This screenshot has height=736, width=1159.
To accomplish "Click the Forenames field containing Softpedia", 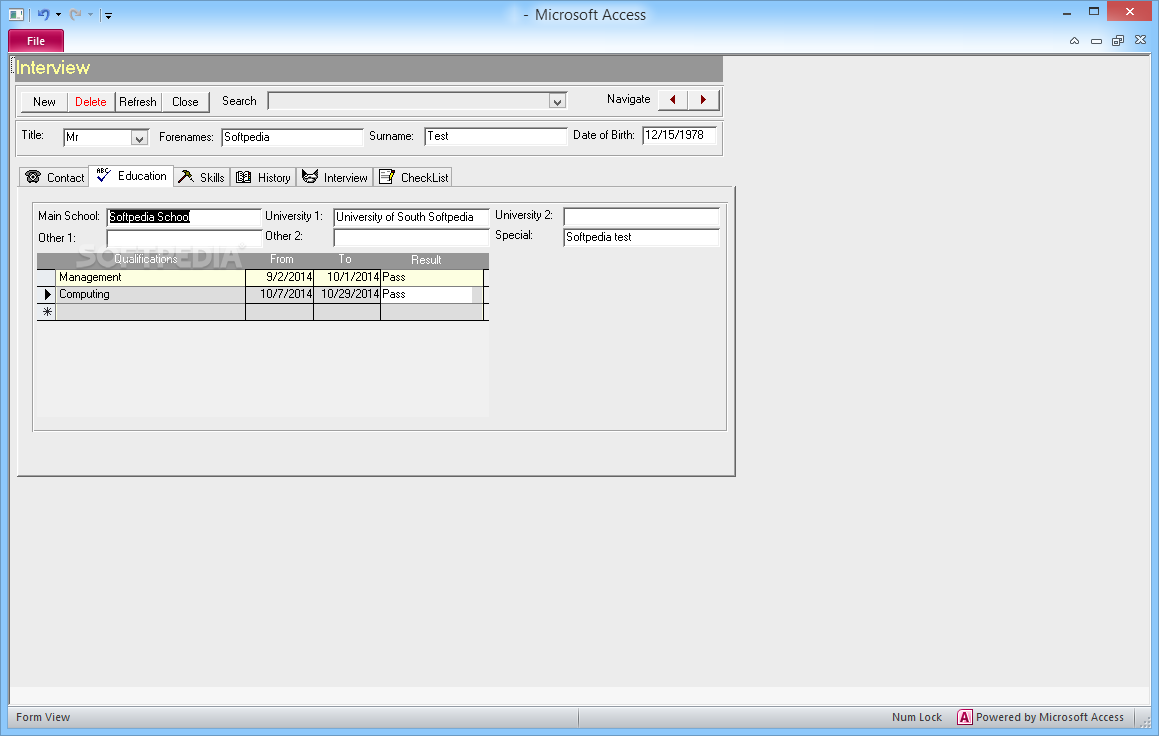I will pyautogui.click(x=292, y=137).
